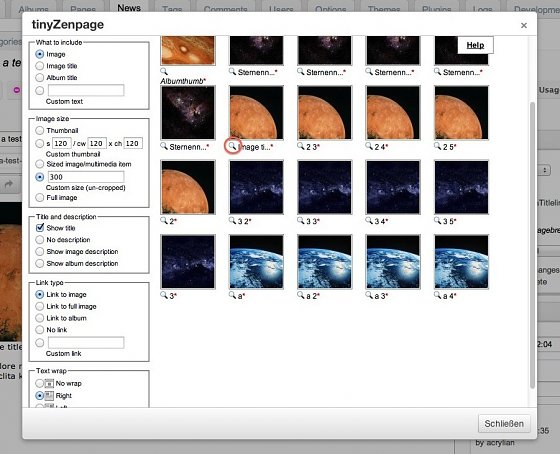Click the Custom text input field
The height and width of the screenshot is (454, 560).
click(x=86, y=90)
